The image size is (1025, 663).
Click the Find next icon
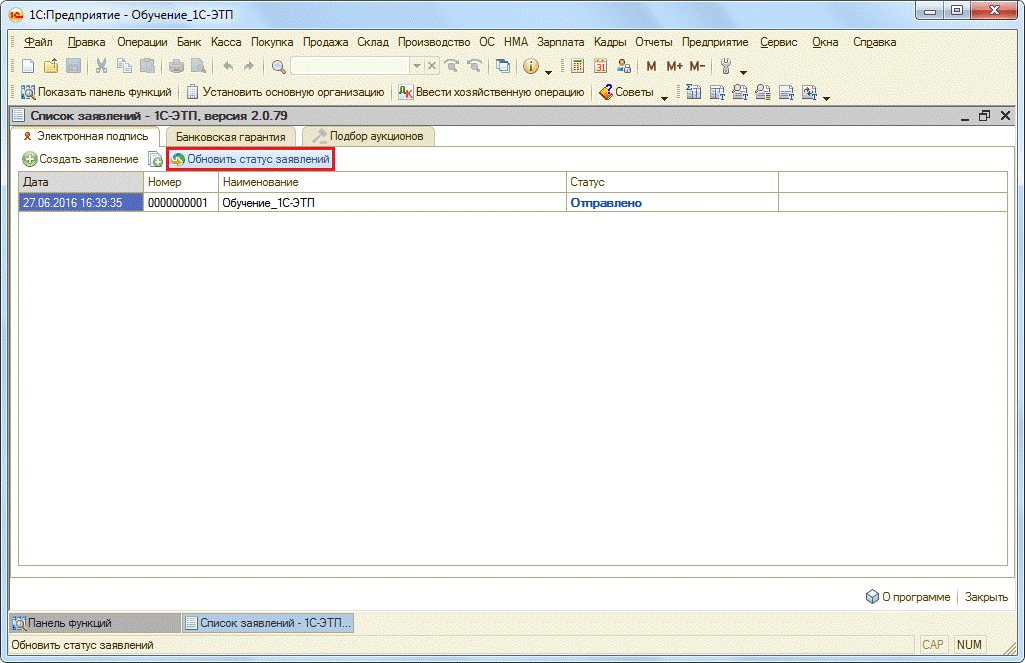452,66
